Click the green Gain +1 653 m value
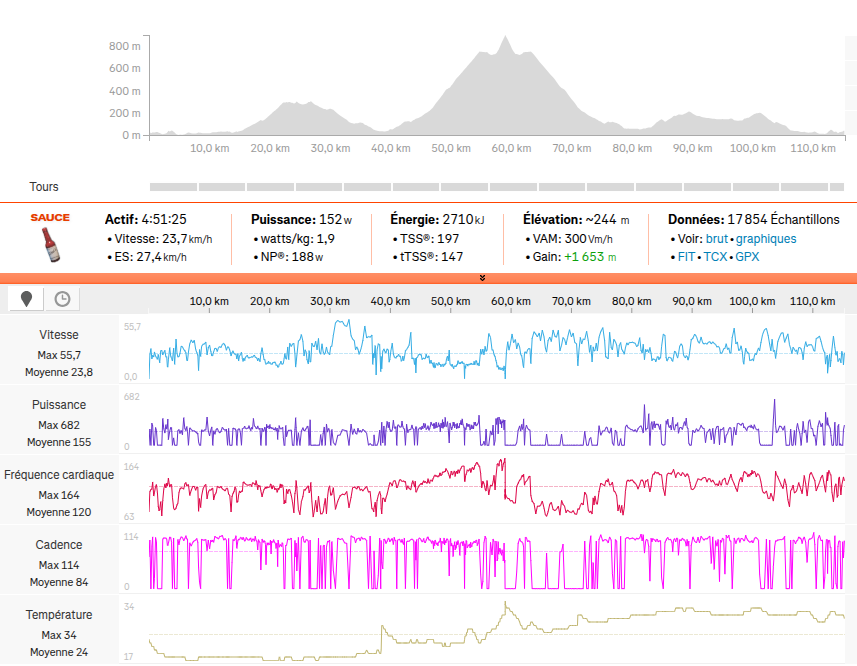 pos(588,257)
